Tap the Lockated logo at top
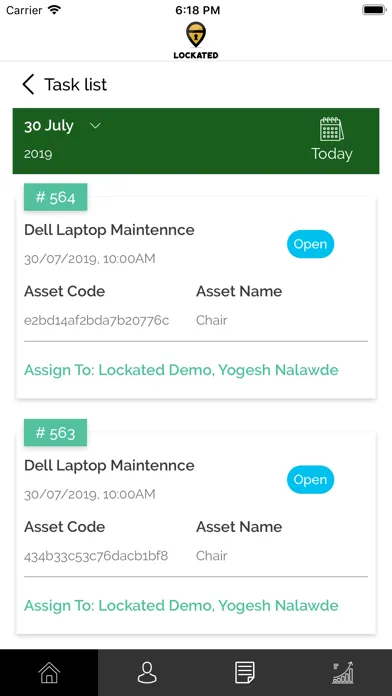The width and height of the screenshot is (392, 696). click(x=196, y=40)
